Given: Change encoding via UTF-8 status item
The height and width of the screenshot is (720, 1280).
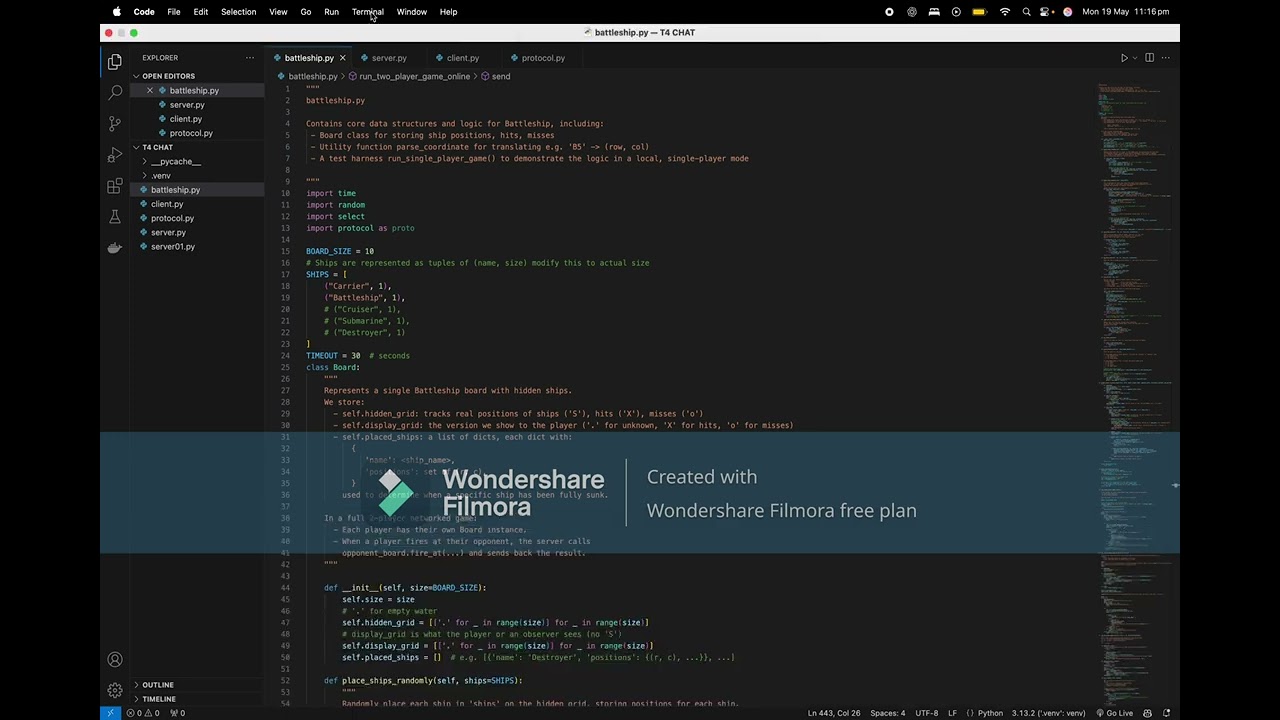Looking at the screenshot, I should click(x=926, y=713).
